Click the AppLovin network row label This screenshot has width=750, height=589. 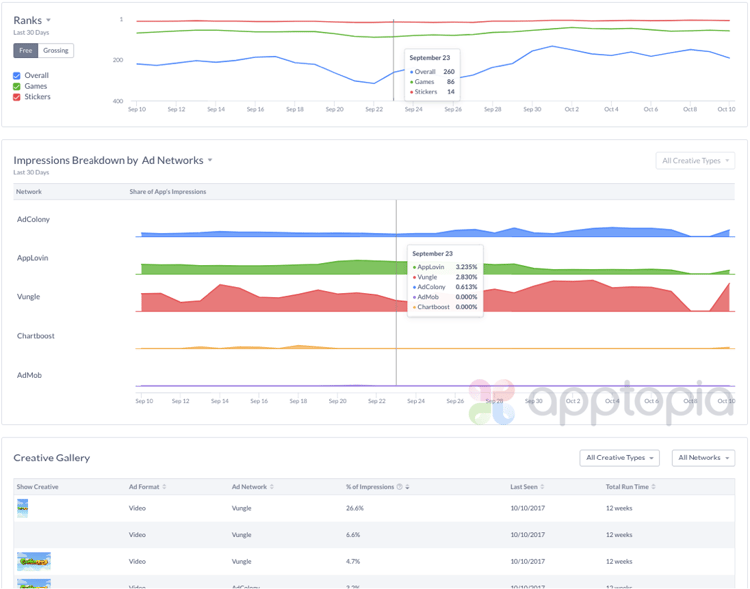(x=33, y=258)
